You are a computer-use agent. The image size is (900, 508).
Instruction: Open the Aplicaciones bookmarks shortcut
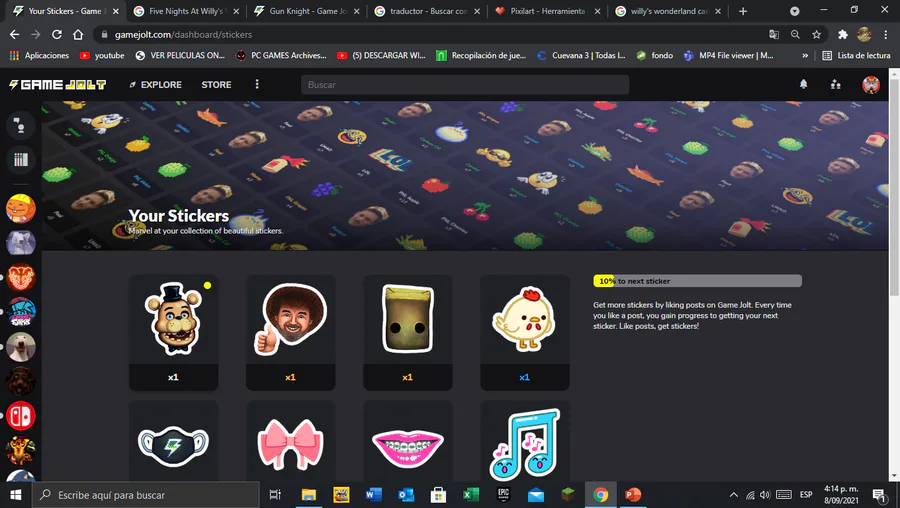[x=39, y=55]
